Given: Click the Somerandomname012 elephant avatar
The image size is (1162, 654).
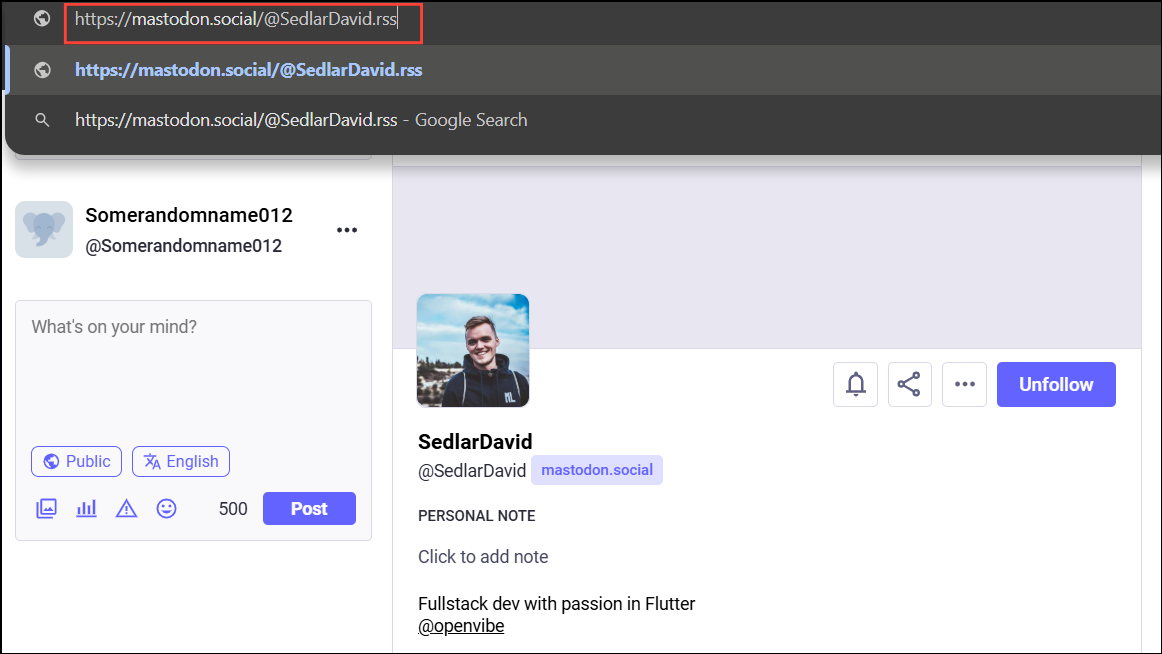Looking at the screenshot, I should (44, 230).
